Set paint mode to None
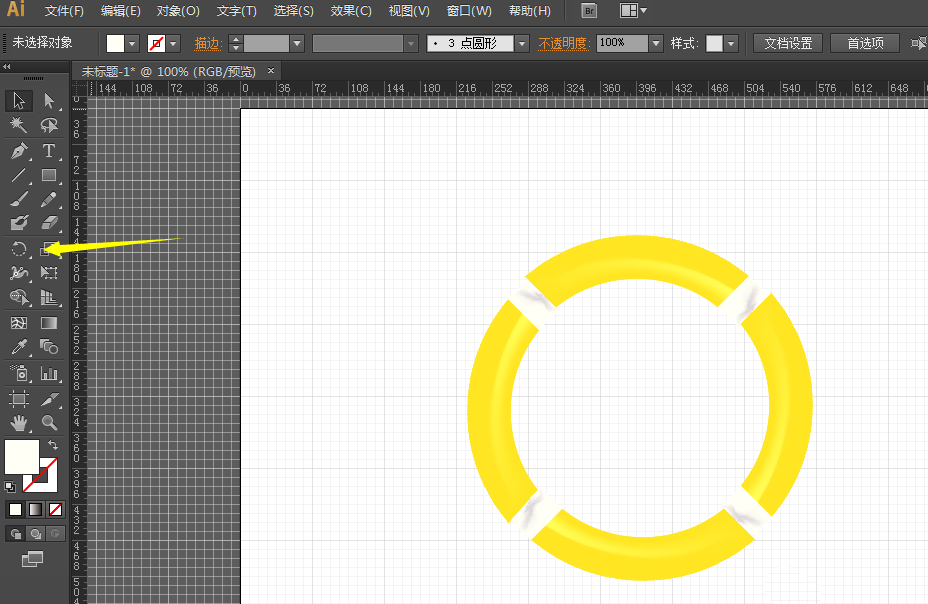Viewport: 928px width, 604px height. [x=56, y=510]
